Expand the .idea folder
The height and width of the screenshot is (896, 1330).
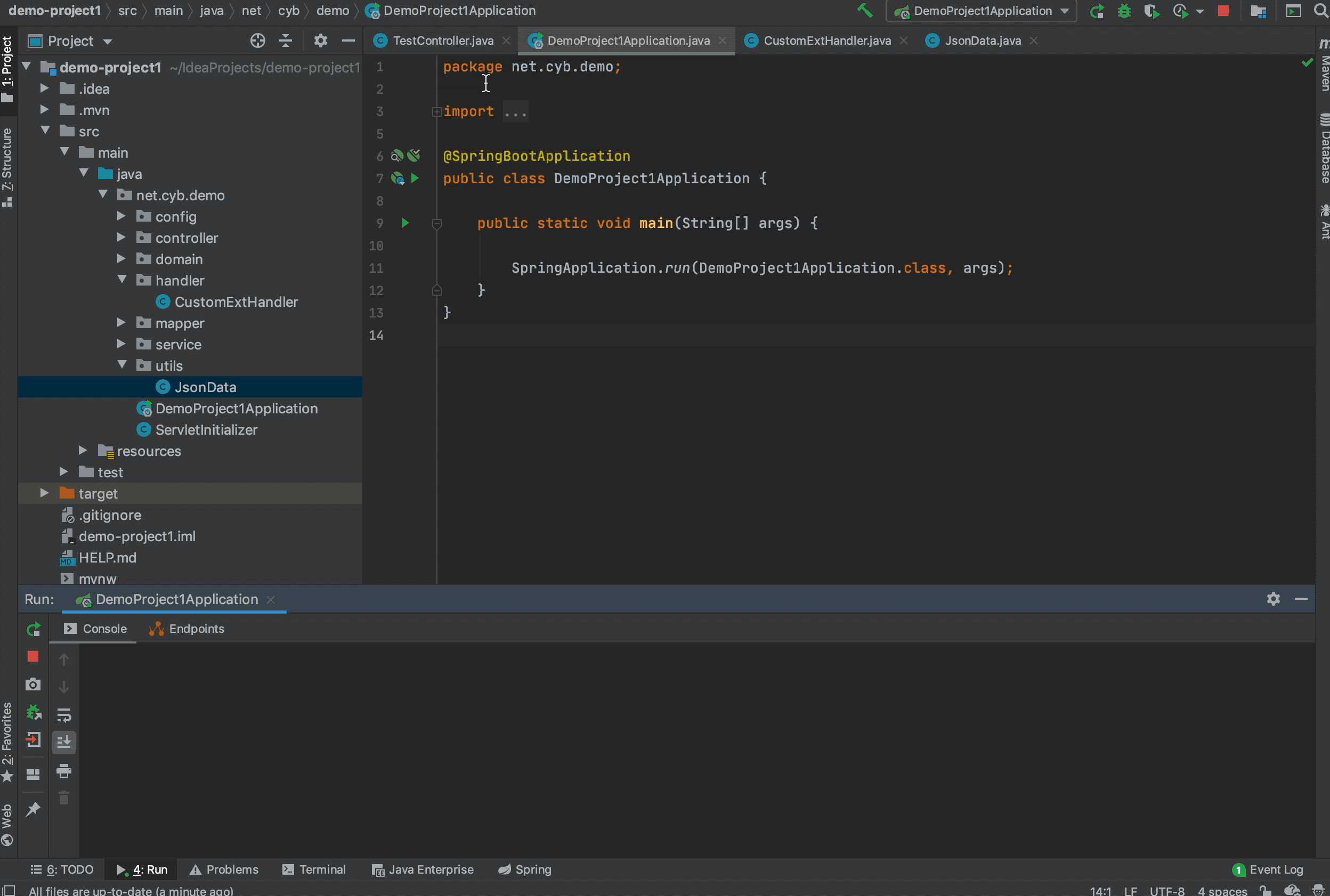(44, 88)
